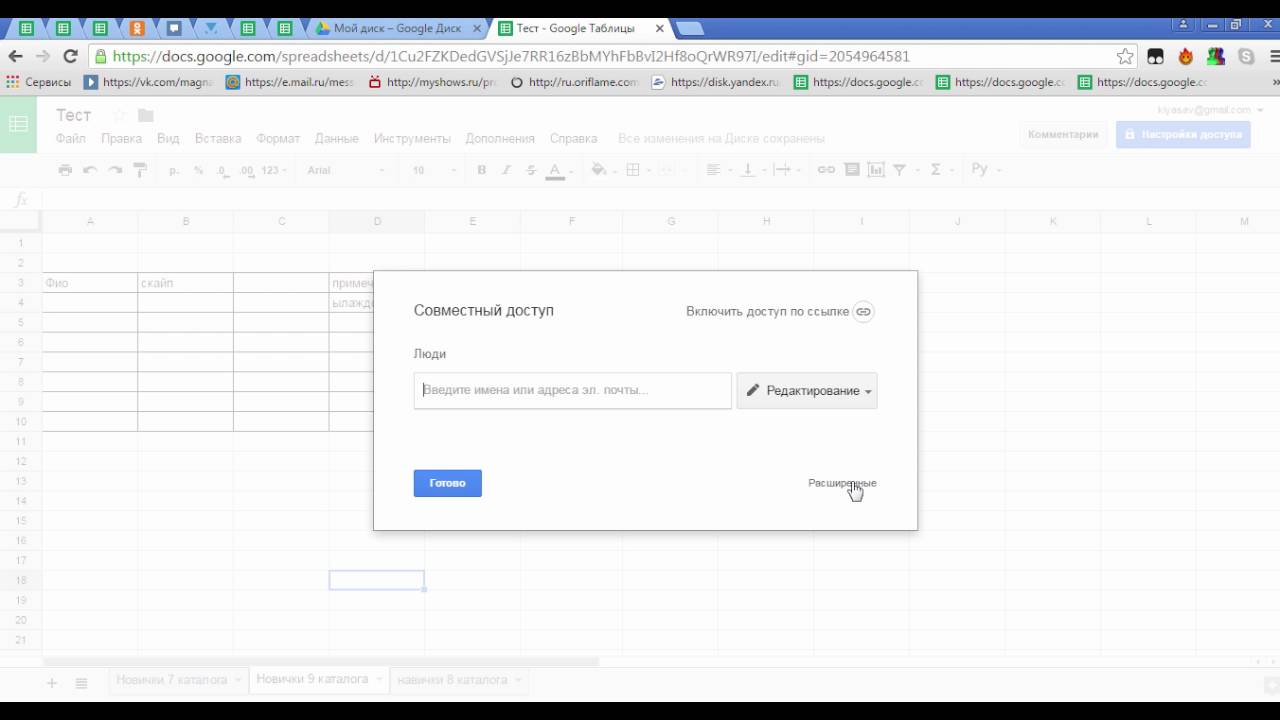Open the Расширенные sharing settings link
Image resolution: width=1280 pixels, height=720 pixels.
coord(842,483)
